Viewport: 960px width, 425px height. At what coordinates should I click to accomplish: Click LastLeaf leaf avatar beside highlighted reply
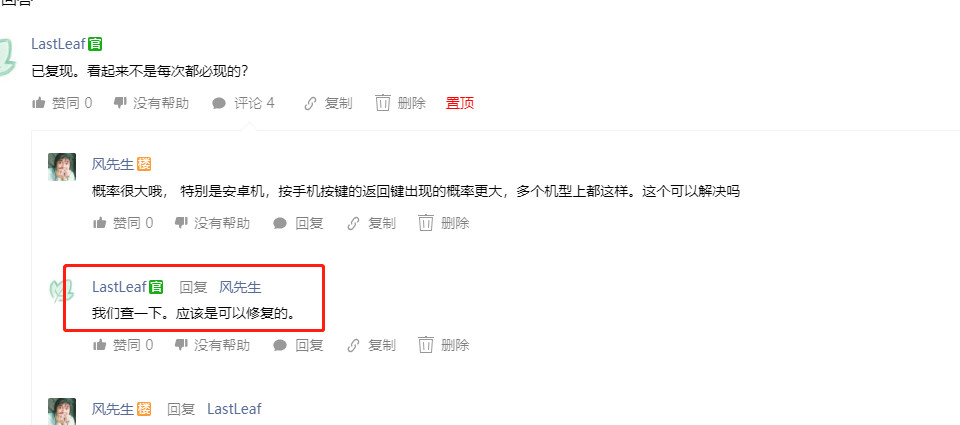62,290
